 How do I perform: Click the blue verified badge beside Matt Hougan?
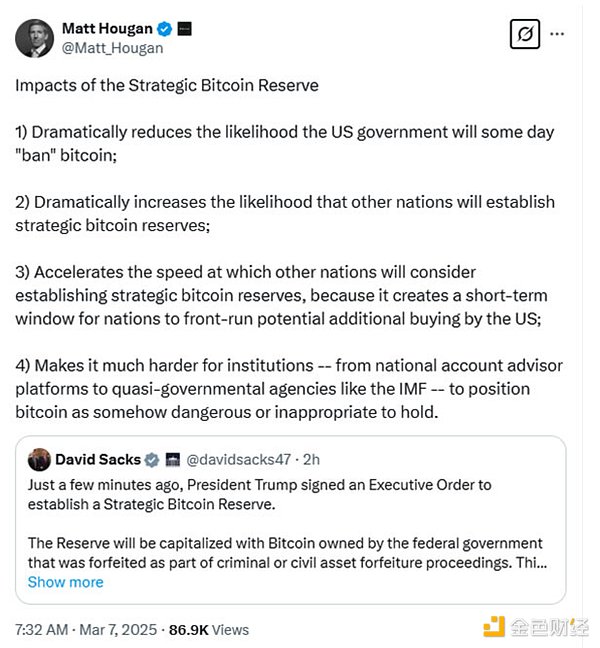(x=165, y=28)
